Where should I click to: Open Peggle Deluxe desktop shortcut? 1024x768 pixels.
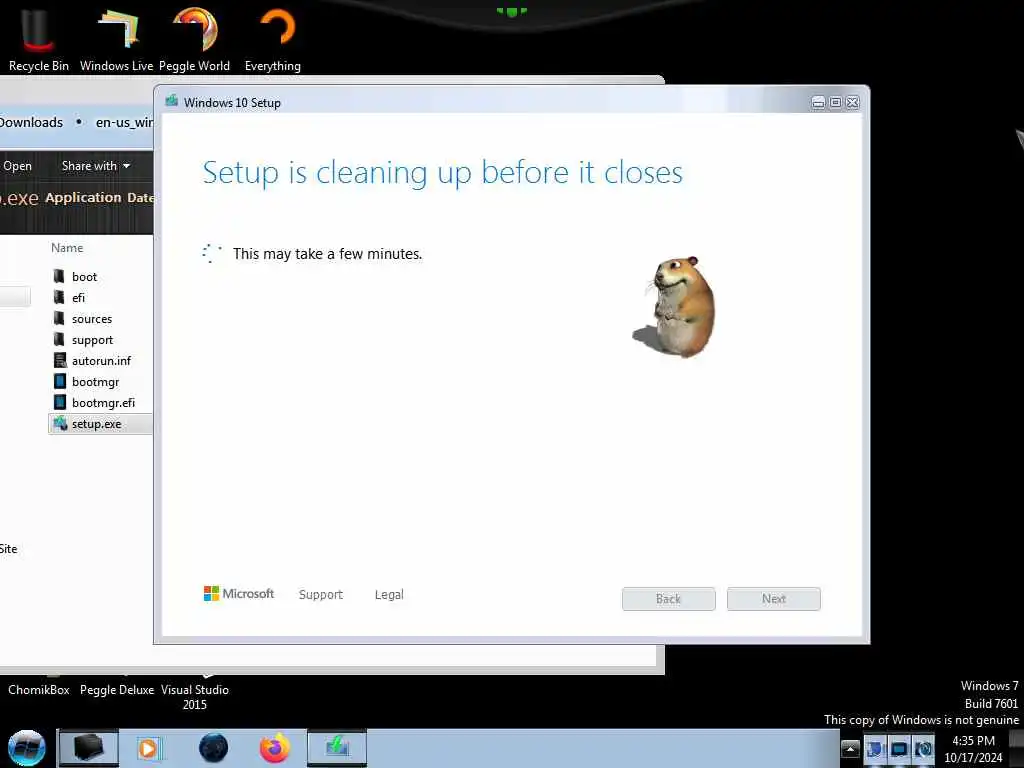coord(117,690)
